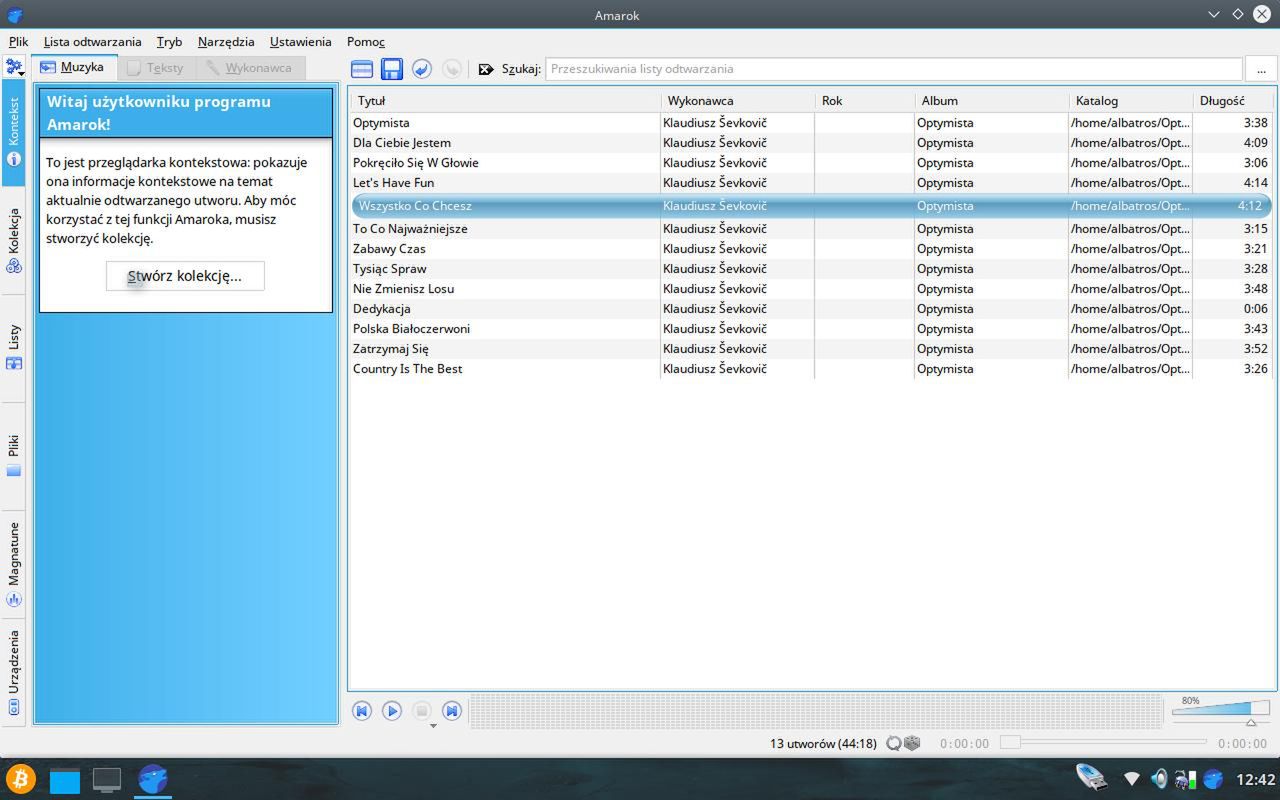Sort playlist by Tytuł column header
Screen dimensions: 1280x800
pyautogui.click(x=505, y=101)
